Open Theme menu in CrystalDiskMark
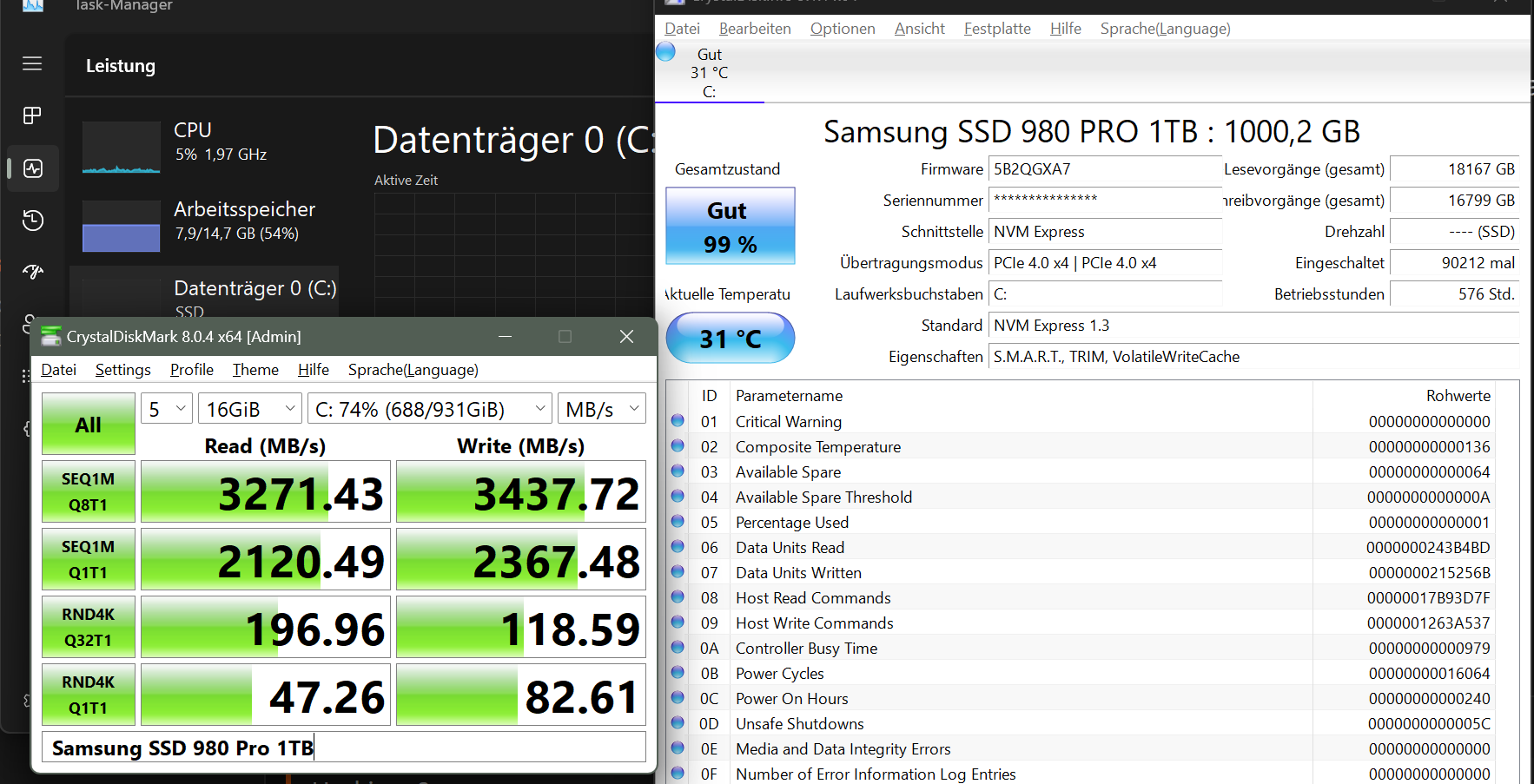The height and width of the screenshot is (784, 1534). [255, 370]
